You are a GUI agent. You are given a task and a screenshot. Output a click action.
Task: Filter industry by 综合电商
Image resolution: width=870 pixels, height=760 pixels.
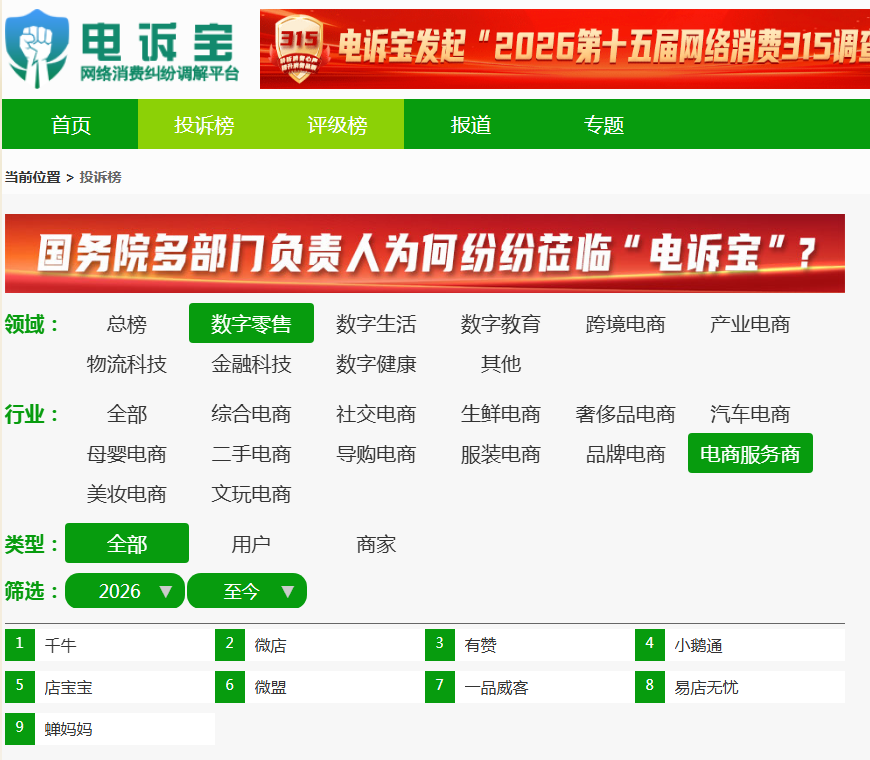[251, 414]
